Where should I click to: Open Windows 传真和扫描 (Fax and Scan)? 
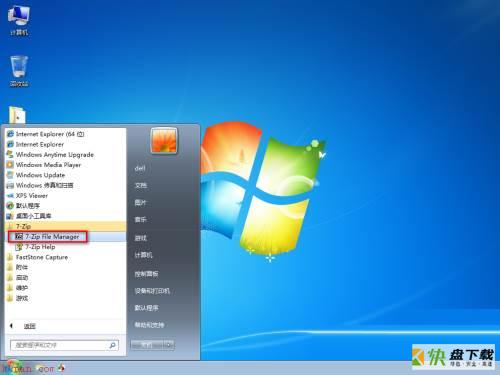coord(40,185)
